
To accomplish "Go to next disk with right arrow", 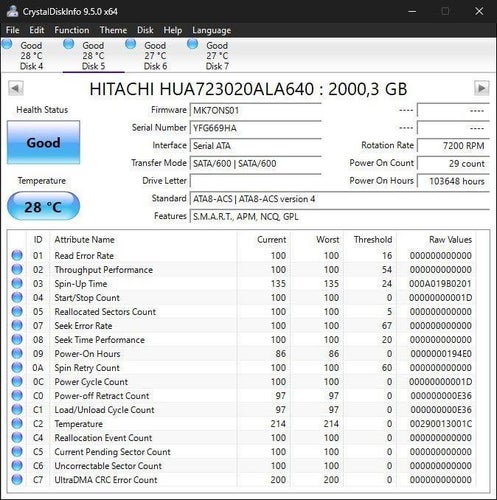I will [x=481, y=89].
